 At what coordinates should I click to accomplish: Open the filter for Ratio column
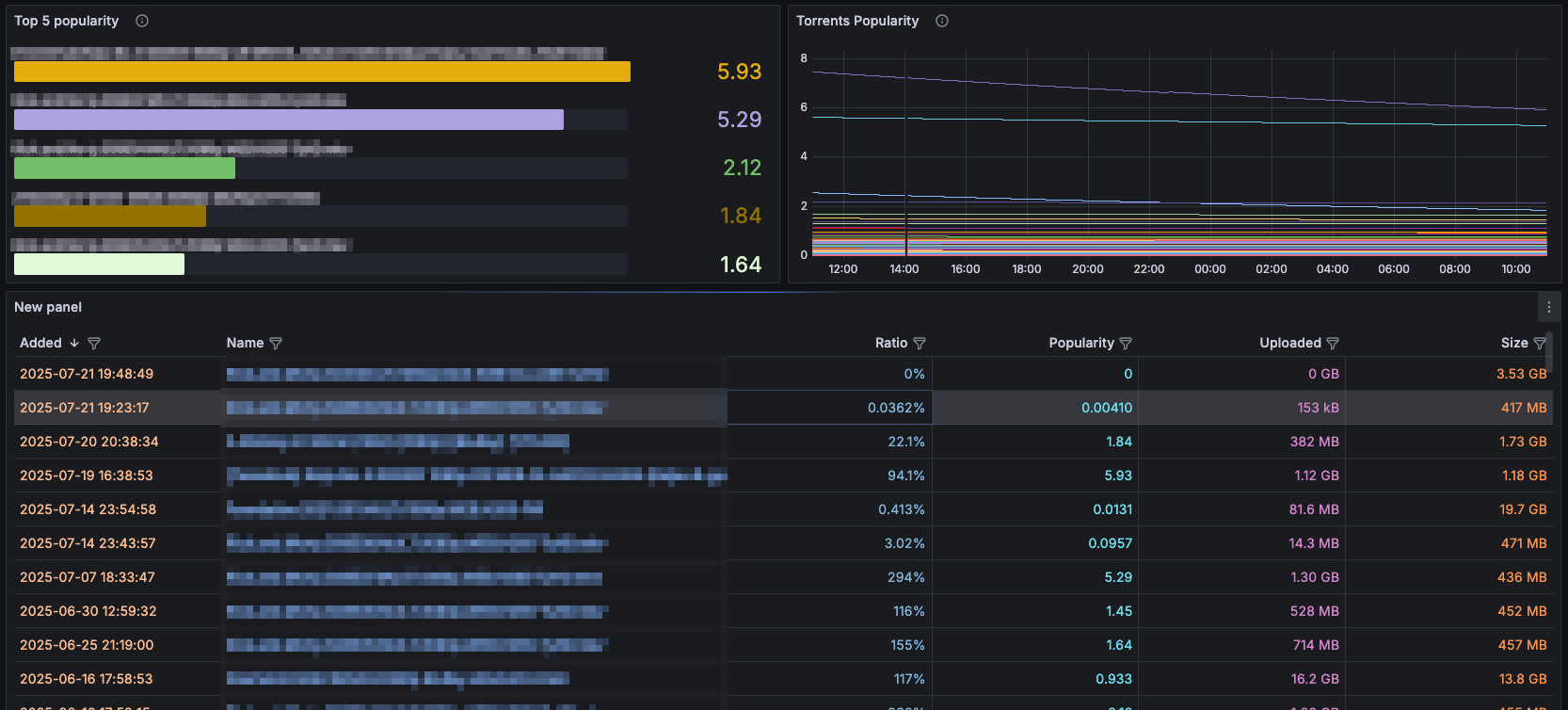[920, 344]
